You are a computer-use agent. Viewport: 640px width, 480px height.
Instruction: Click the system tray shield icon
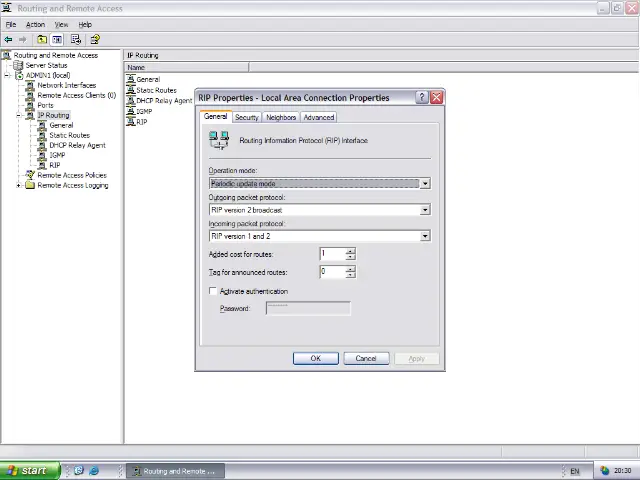pyautogui.click(x=604, y=471)
